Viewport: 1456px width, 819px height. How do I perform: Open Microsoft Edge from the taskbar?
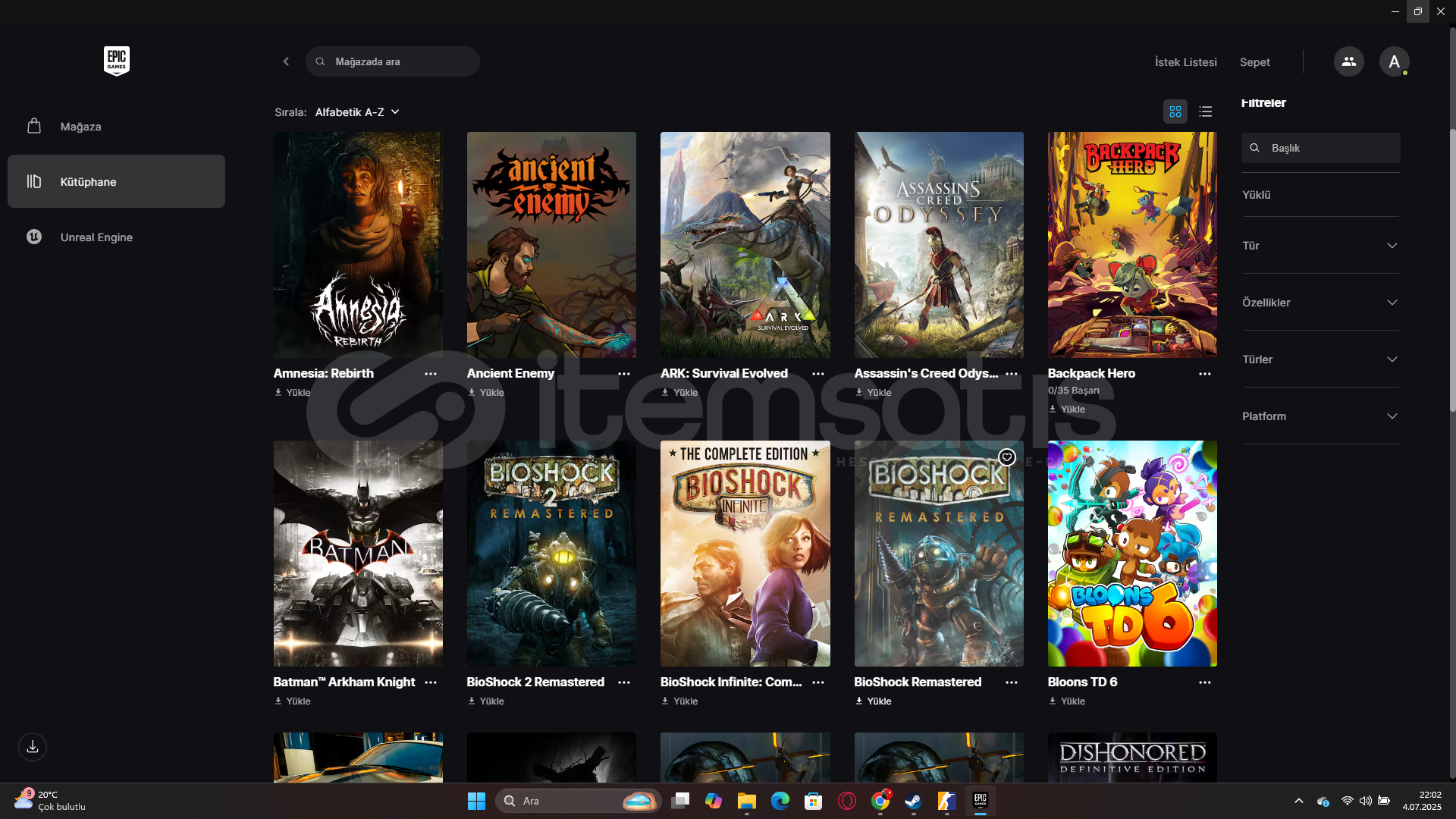780,801
